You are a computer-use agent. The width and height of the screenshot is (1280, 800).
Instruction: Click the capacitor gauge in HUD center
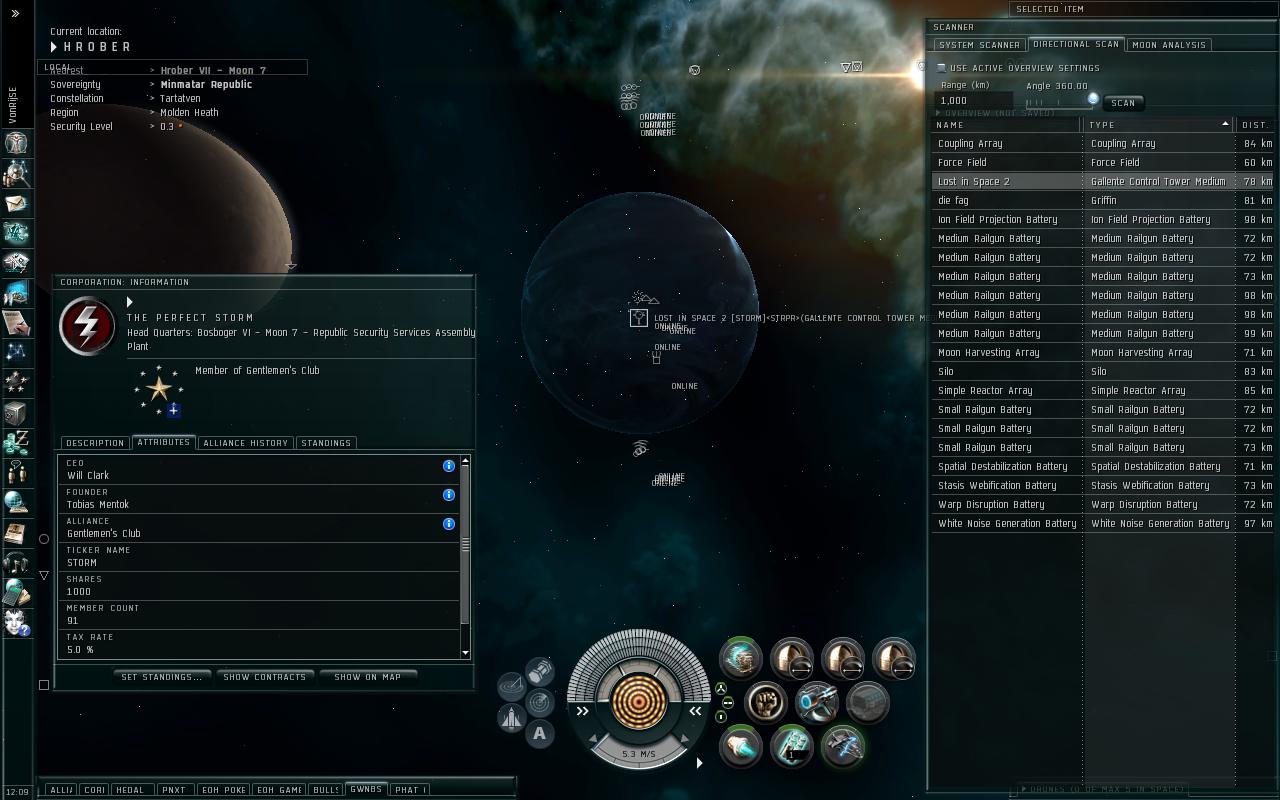coord(639,700)
